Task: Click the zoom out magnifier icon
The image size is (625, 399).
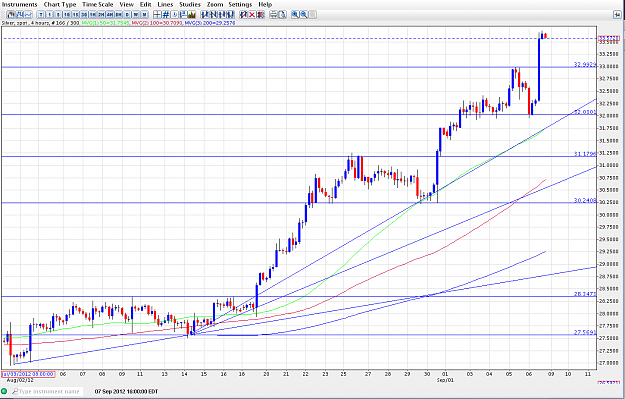Action: tap(304, 15)
